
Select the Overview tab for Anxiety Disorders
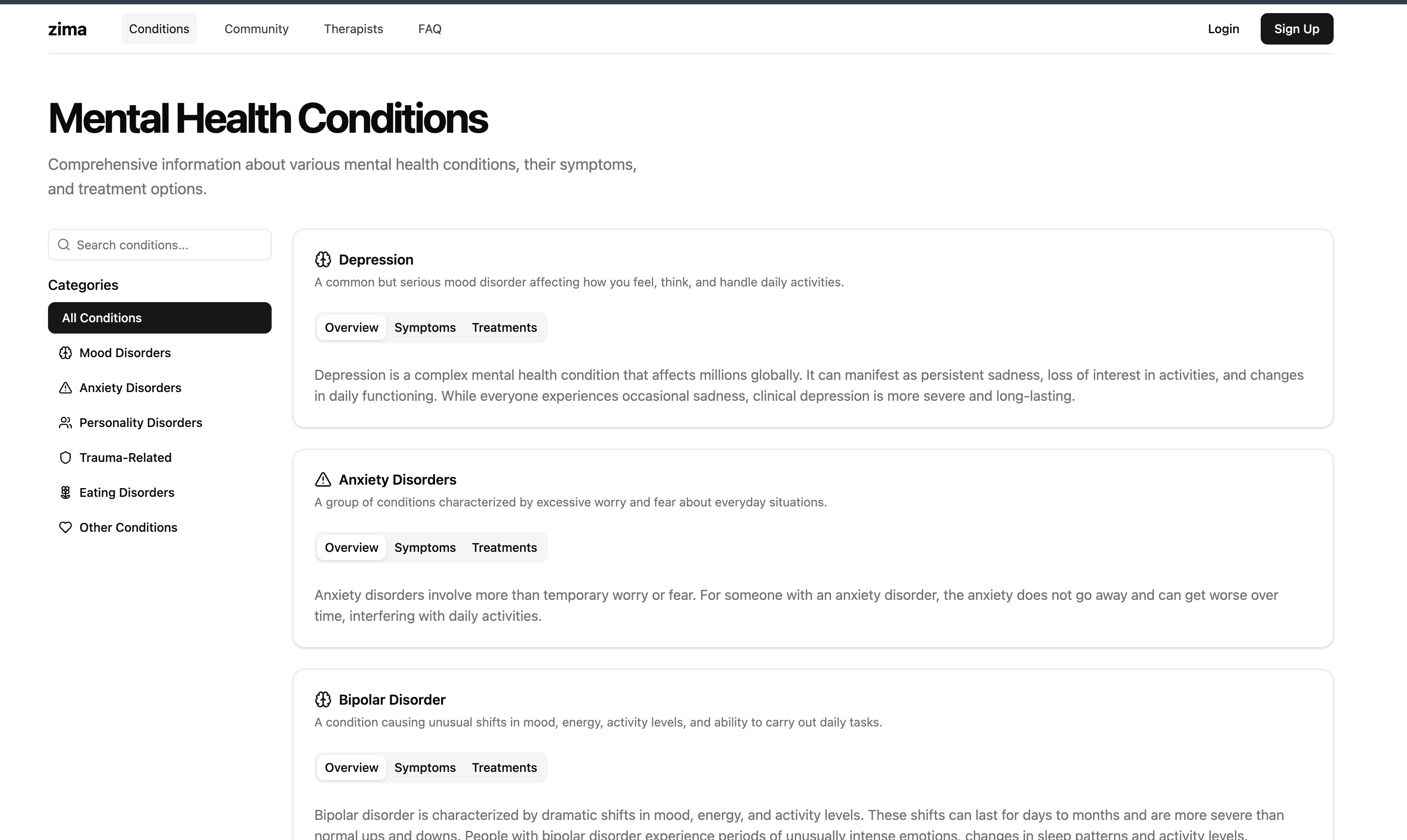[351, 547]
